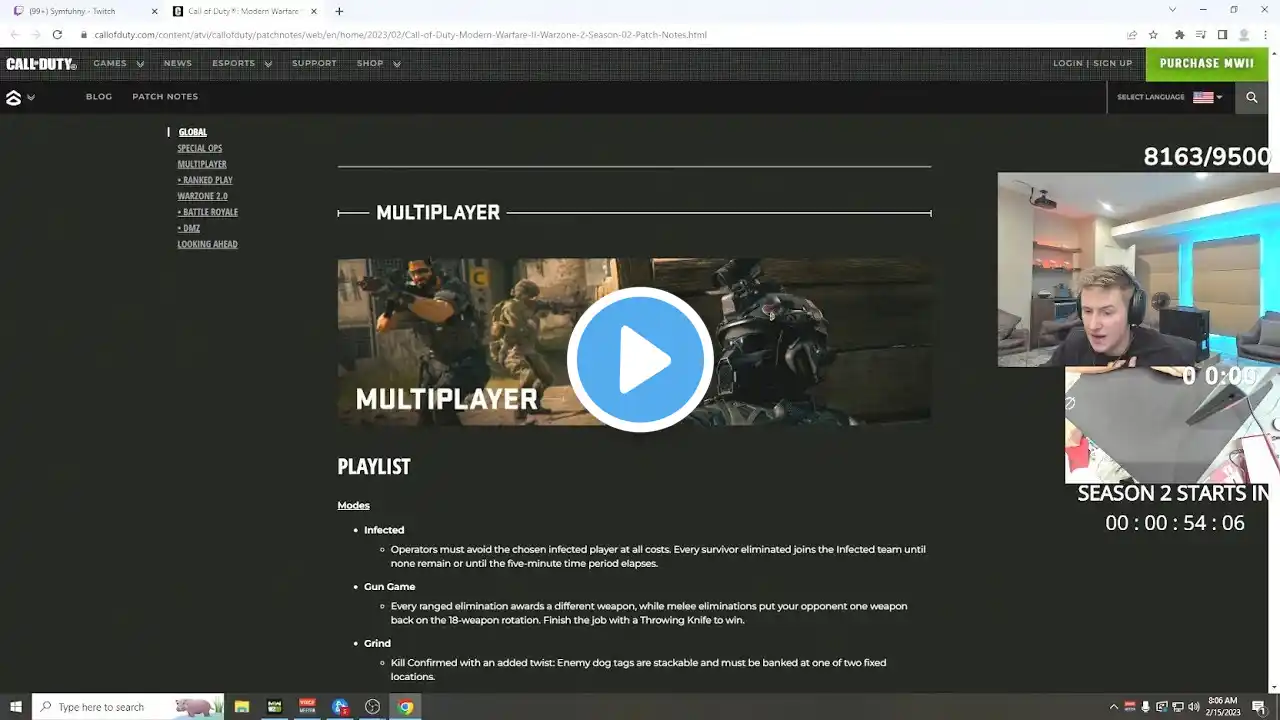Open a new browser tab
Viewport: 1280px width, 720px height.
point(339,11)
